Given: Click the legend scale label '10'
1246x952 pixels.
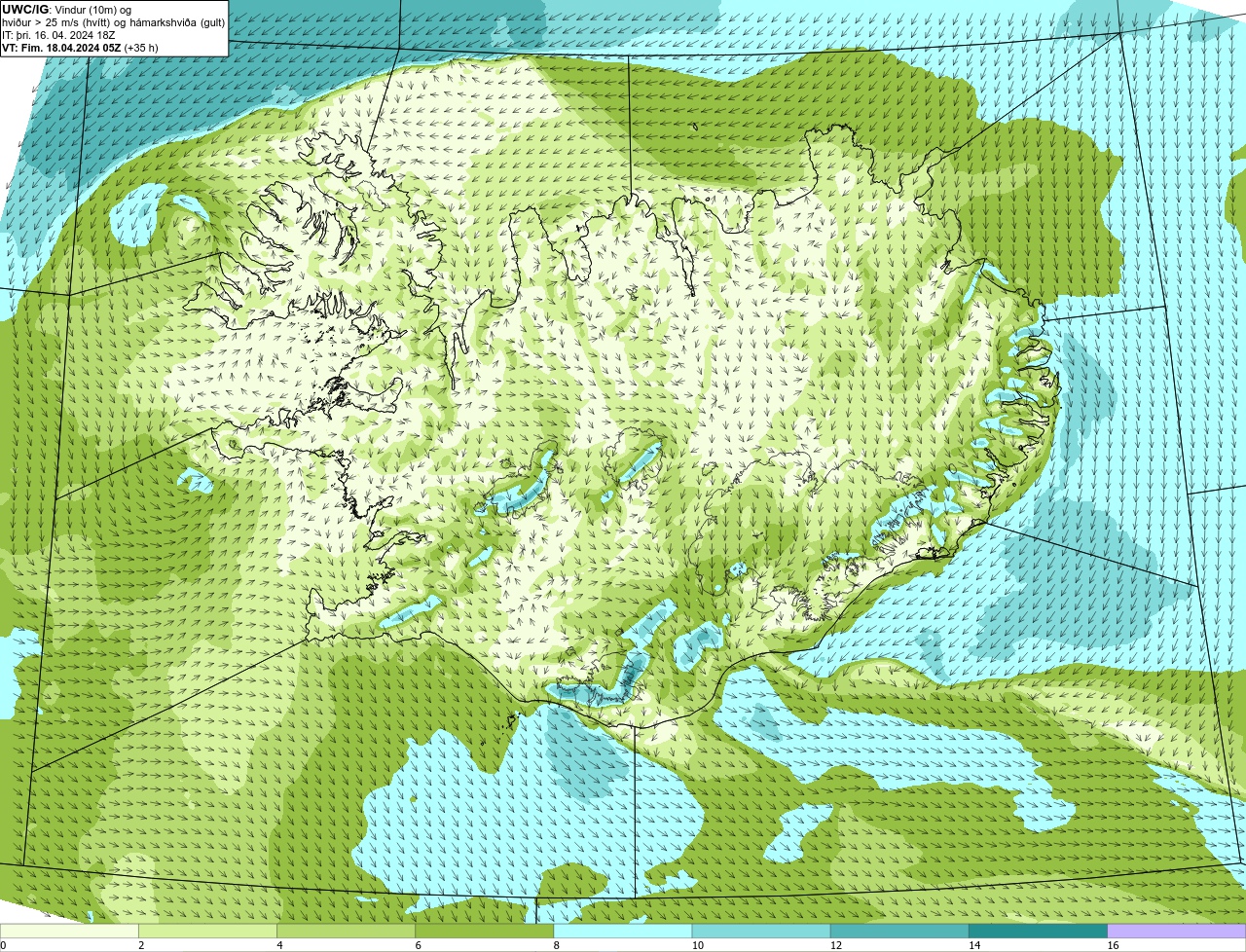Looking at the screenshot, I should (x=697, y=945).
